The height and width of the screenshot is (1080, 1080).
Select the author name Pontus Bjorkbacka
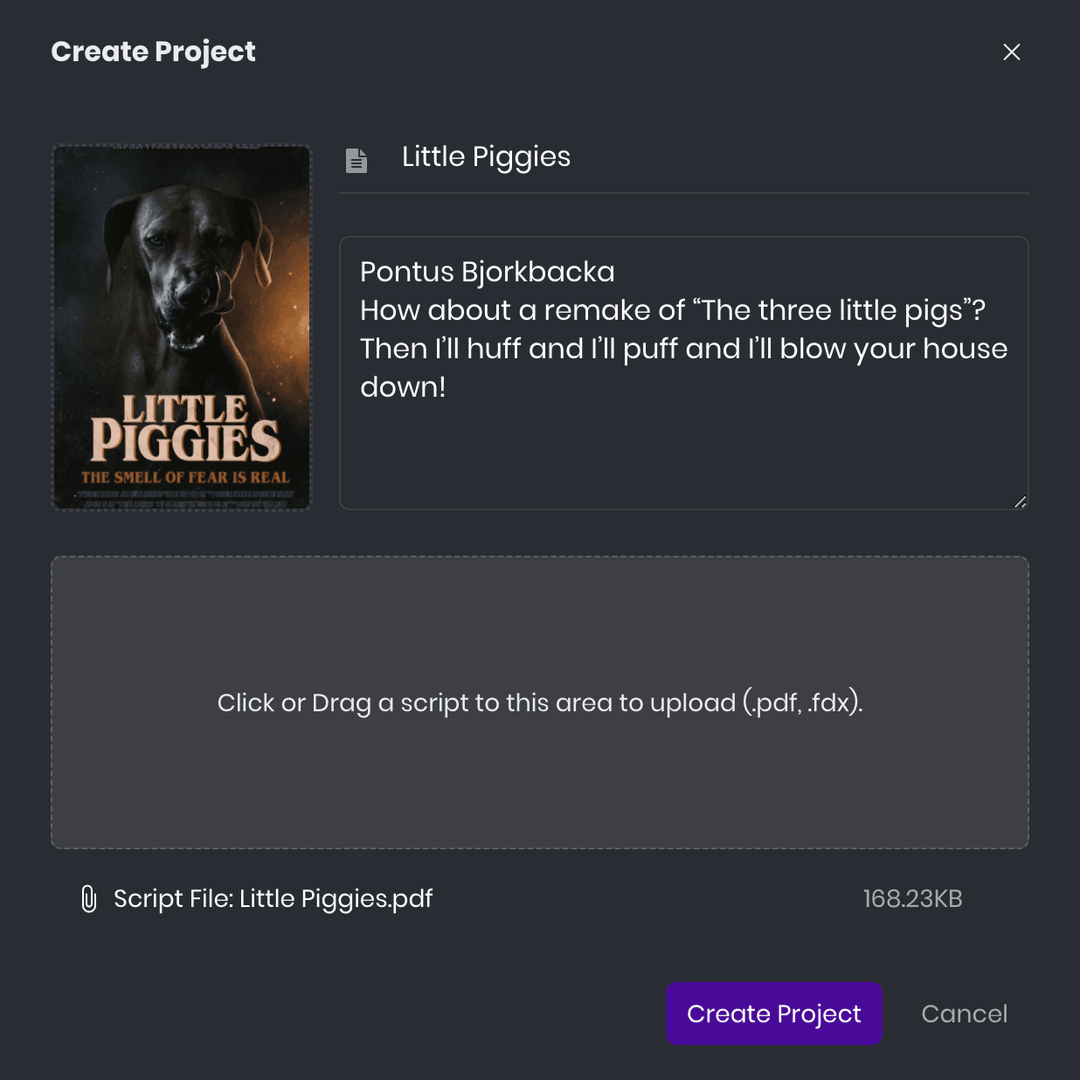(488, 271)
